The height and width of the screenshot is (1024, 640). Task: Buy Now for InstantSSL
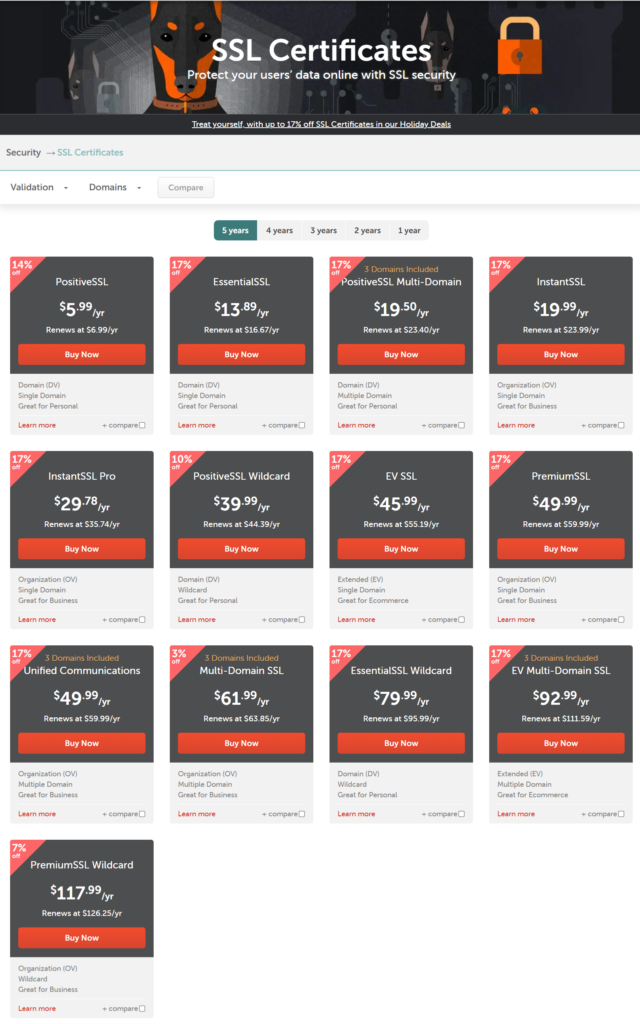(561, 355)
